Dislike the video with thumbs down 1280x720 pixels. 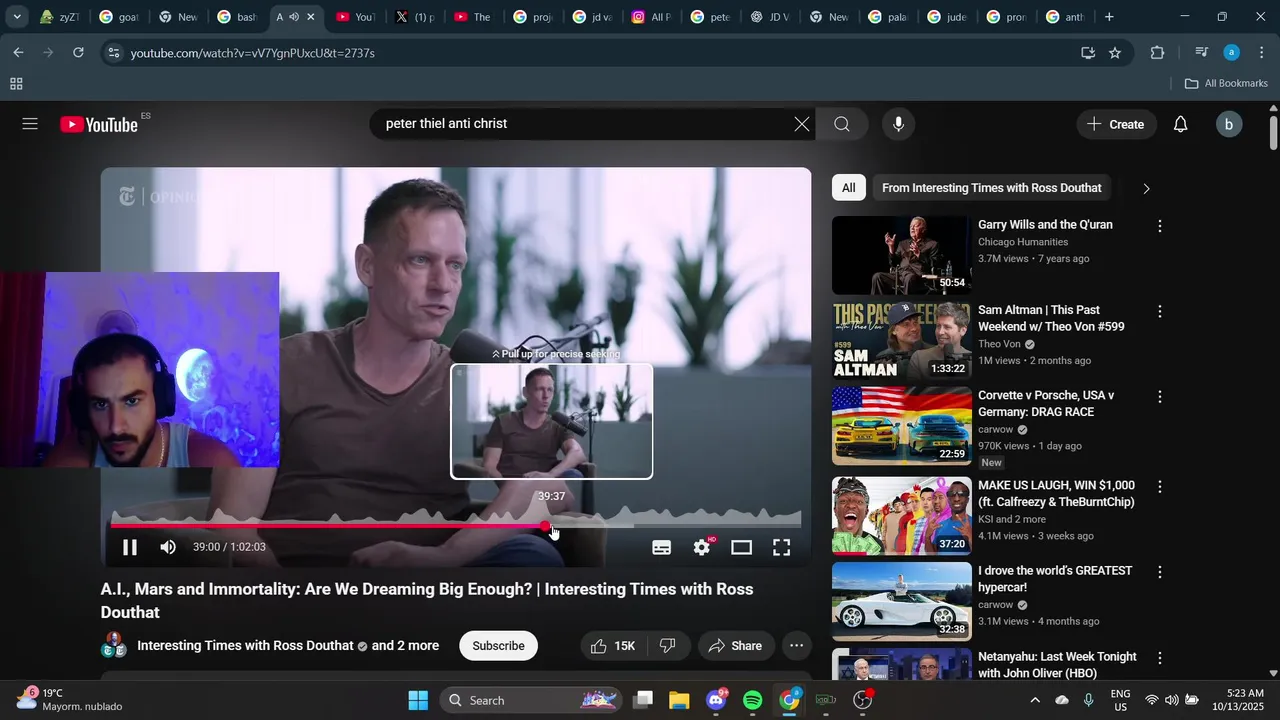pos(668,646)
